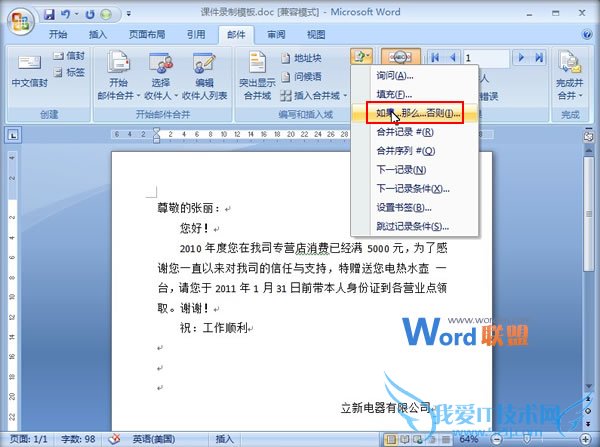Click the tab stop selector box

13,135
